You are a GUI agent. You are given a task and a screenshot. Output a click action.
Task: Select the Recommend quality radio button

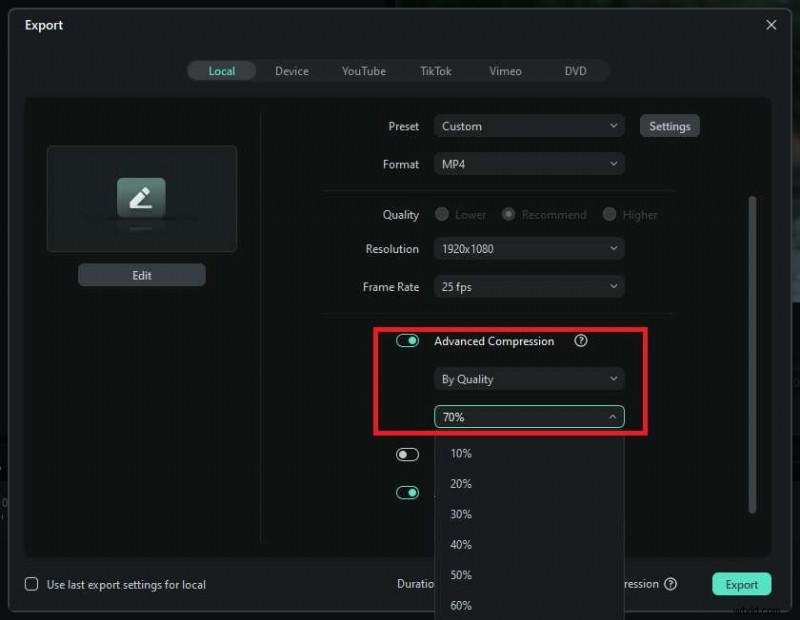pyautogui.click(x=510, y=214)
